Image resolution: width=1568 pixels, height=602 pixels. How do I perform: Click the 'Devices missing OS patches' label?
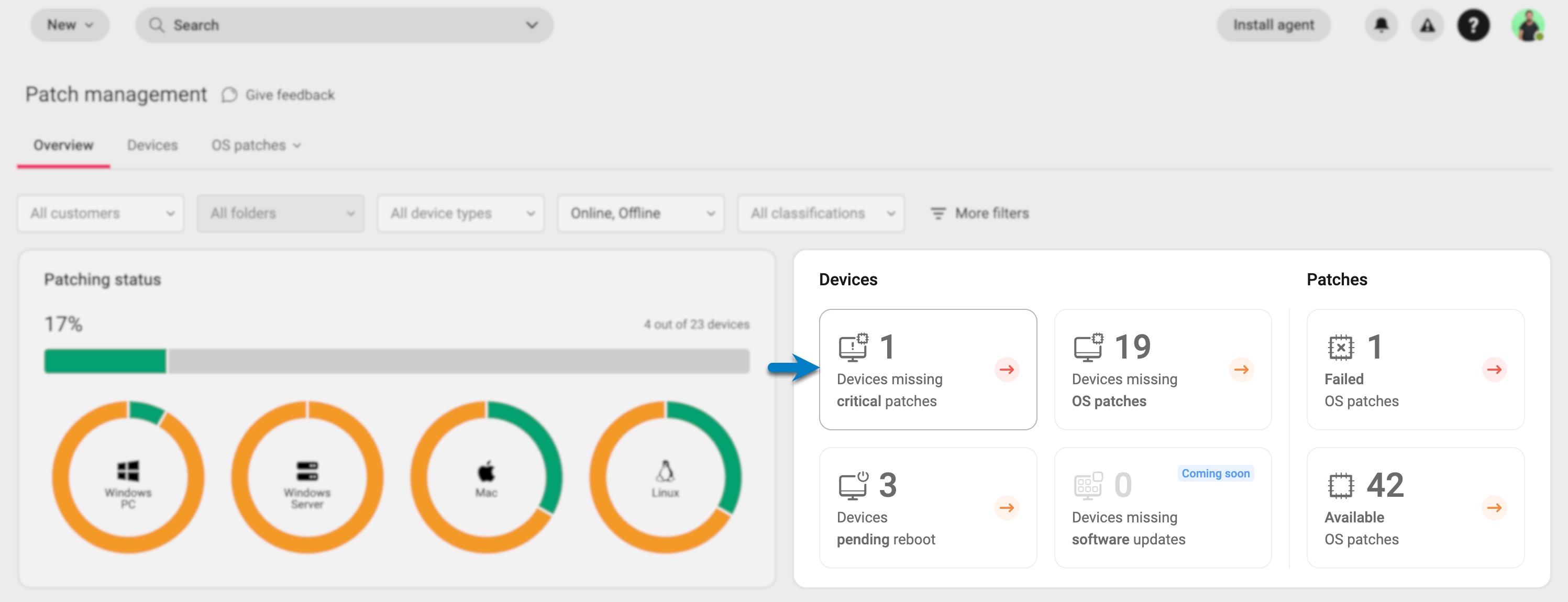click(1124, 390)
